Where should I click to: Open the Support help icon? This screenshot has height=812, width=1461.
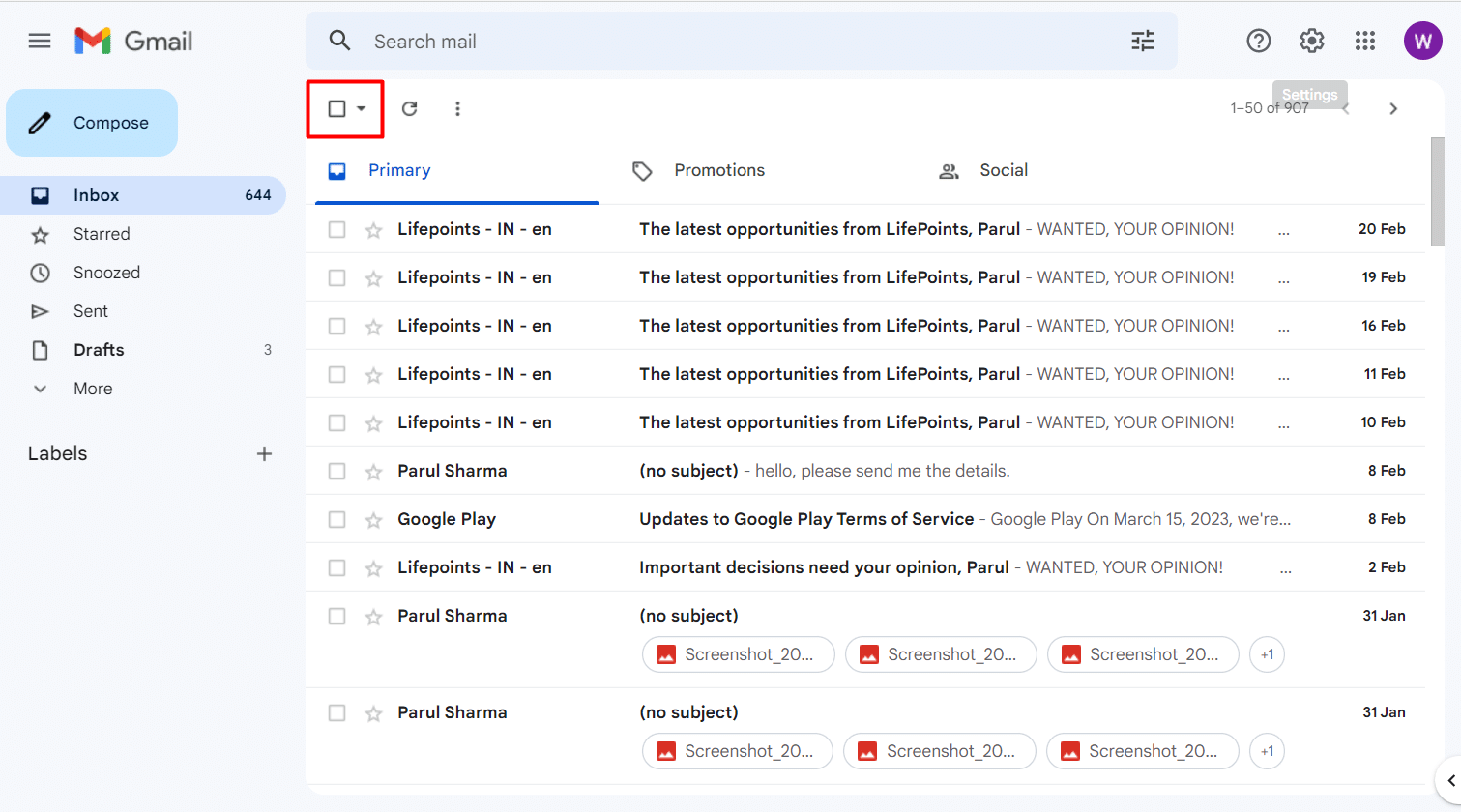point(1258,41)
